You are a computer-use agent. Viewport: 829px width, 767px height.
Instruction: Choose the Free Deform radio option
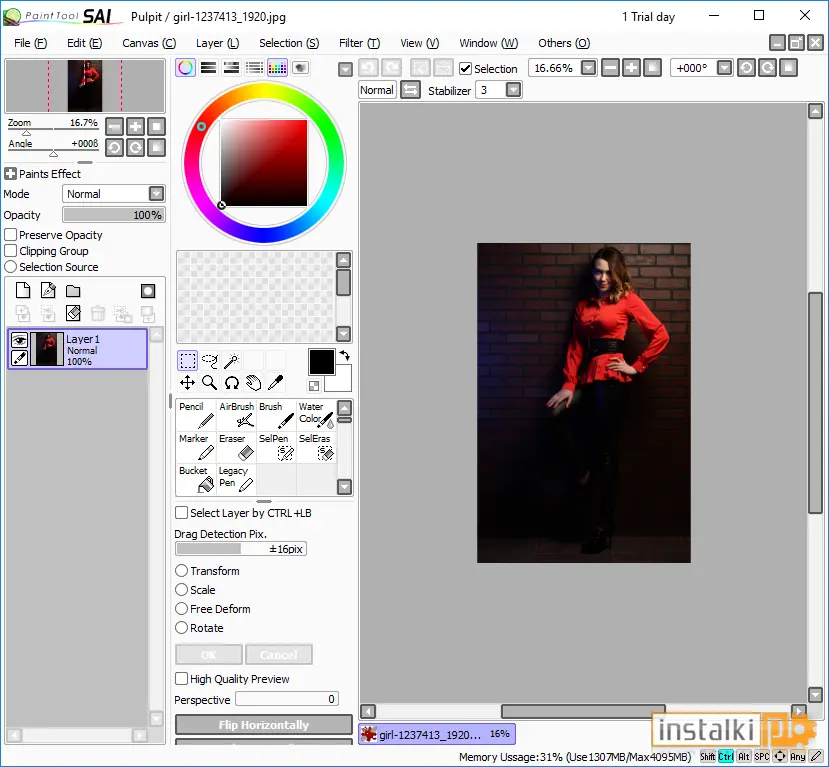(x=181, y=609)
